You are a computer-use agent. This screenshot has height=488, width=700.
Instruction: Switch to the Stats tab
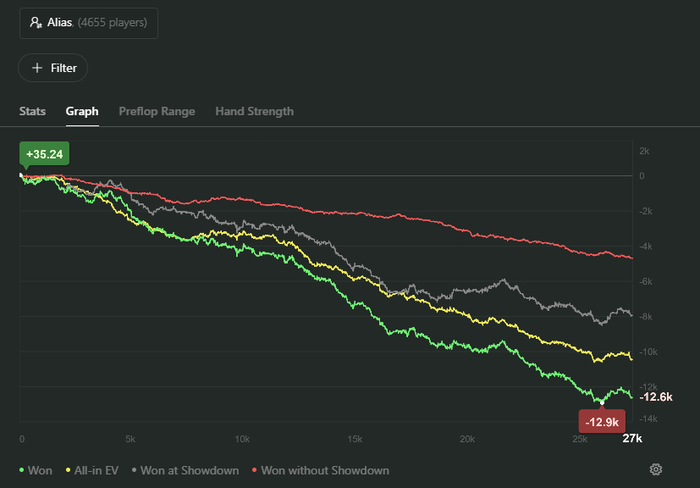click(x=32, y=111)
